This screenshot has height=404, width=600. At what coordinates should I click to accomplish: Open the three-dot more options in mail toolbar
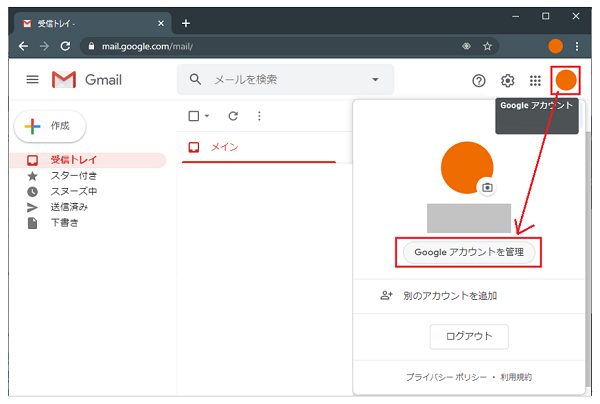tap(259, 116)
